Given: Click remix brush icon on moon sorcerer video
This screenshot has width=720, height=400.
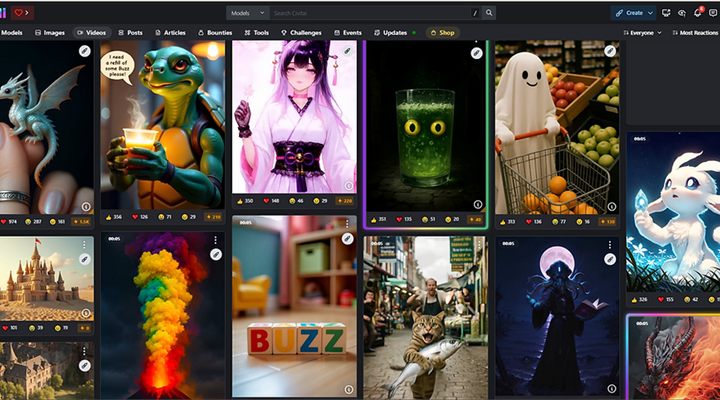Looking at the screenshot, I should (610, 259).
